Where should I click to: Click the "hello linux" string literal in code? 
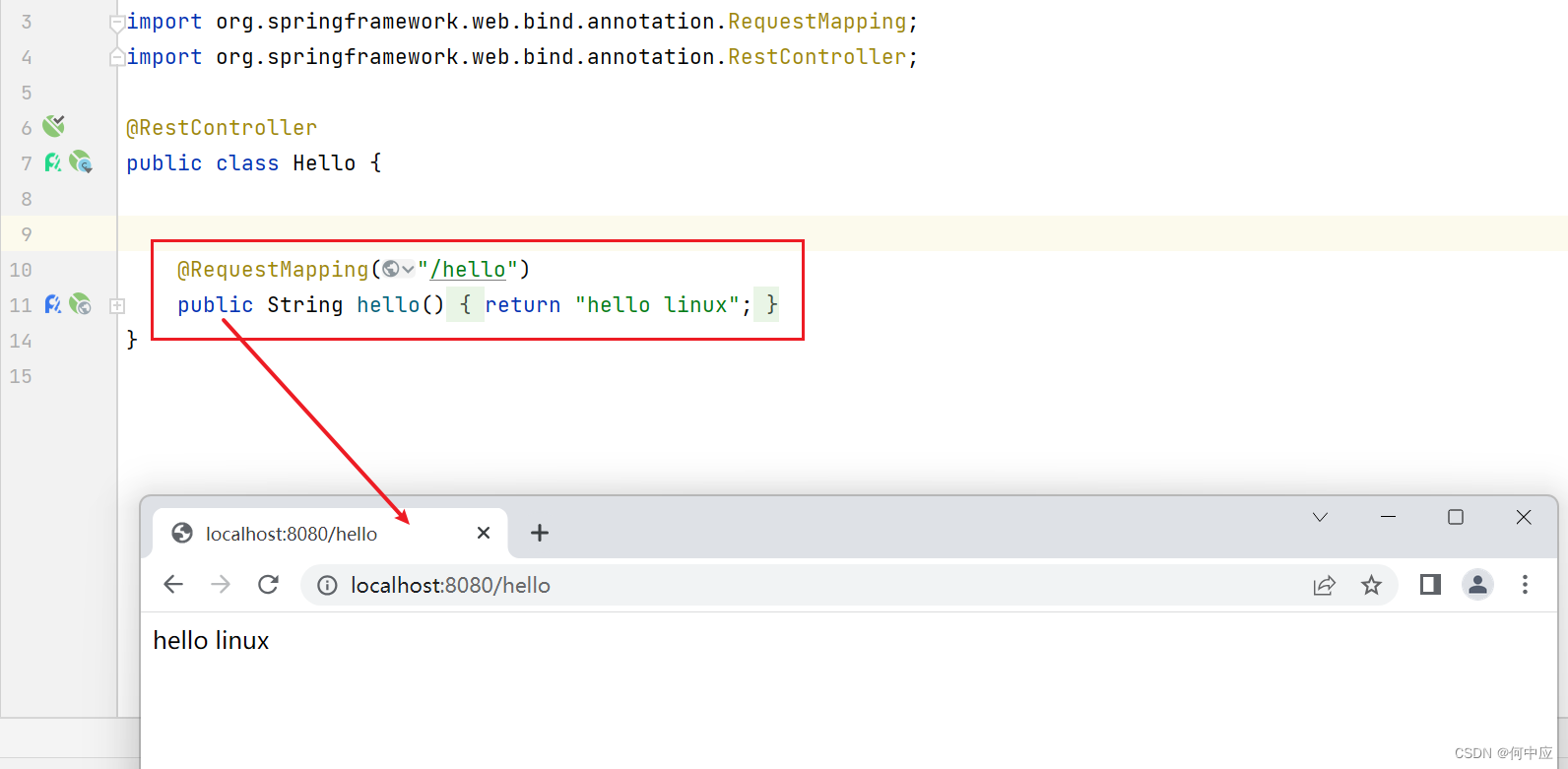coord(657,304)
